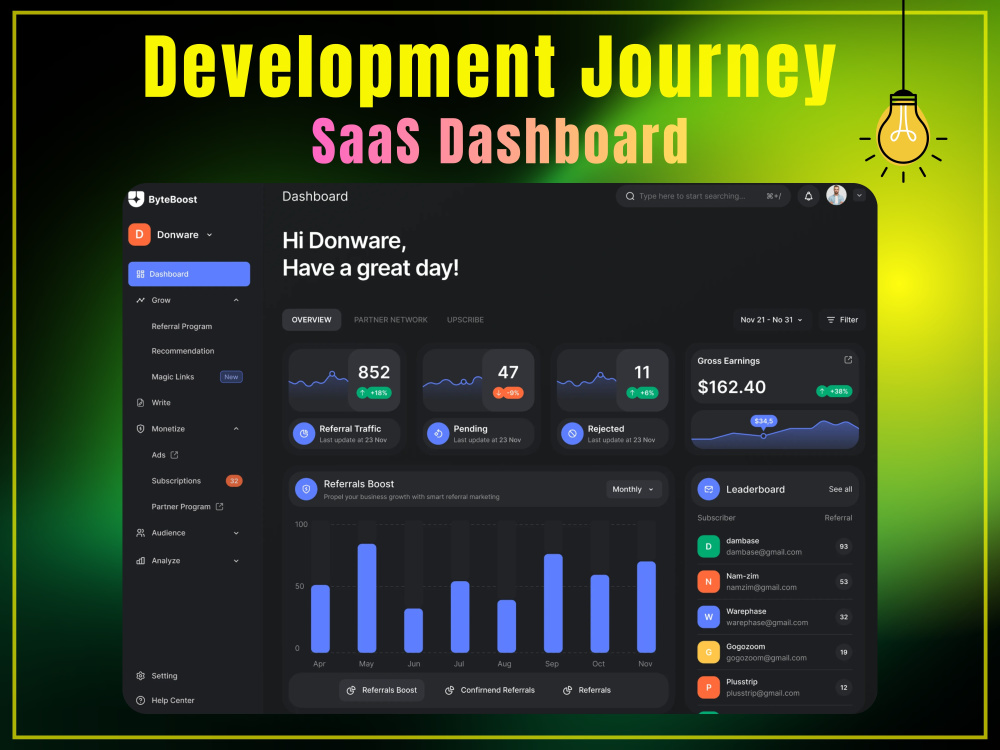
Task: Collapse the Grow section chevron
Action: (x=236, y=300)
